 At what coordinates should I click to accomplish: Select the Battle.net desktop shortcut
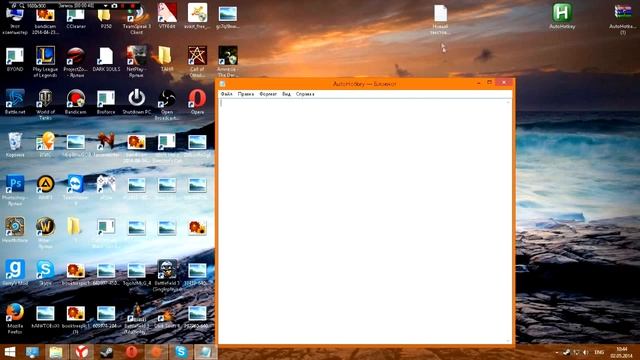point(15,102)
